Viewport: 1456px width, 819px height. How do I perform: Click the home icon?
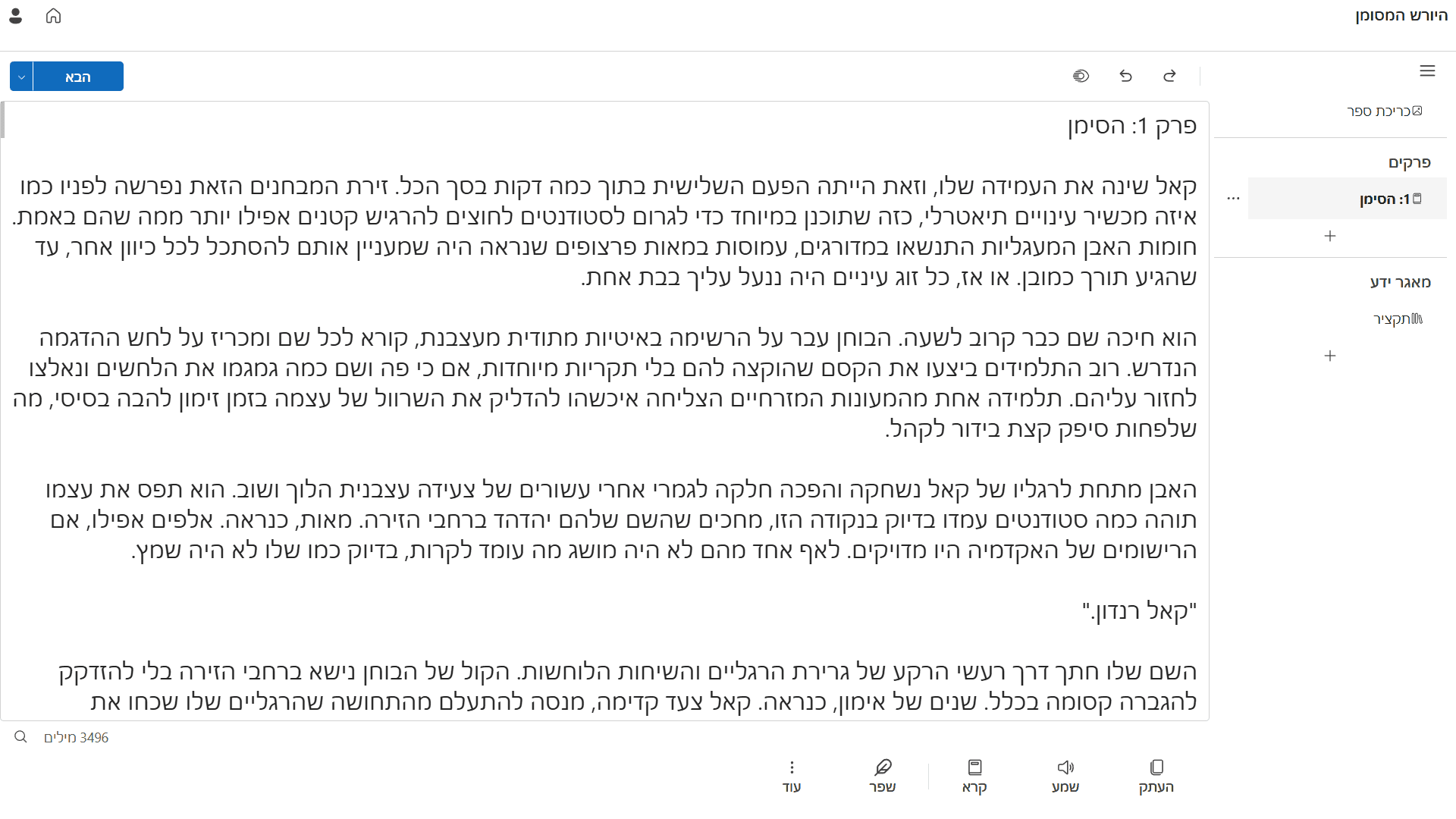tap(53, 15)
